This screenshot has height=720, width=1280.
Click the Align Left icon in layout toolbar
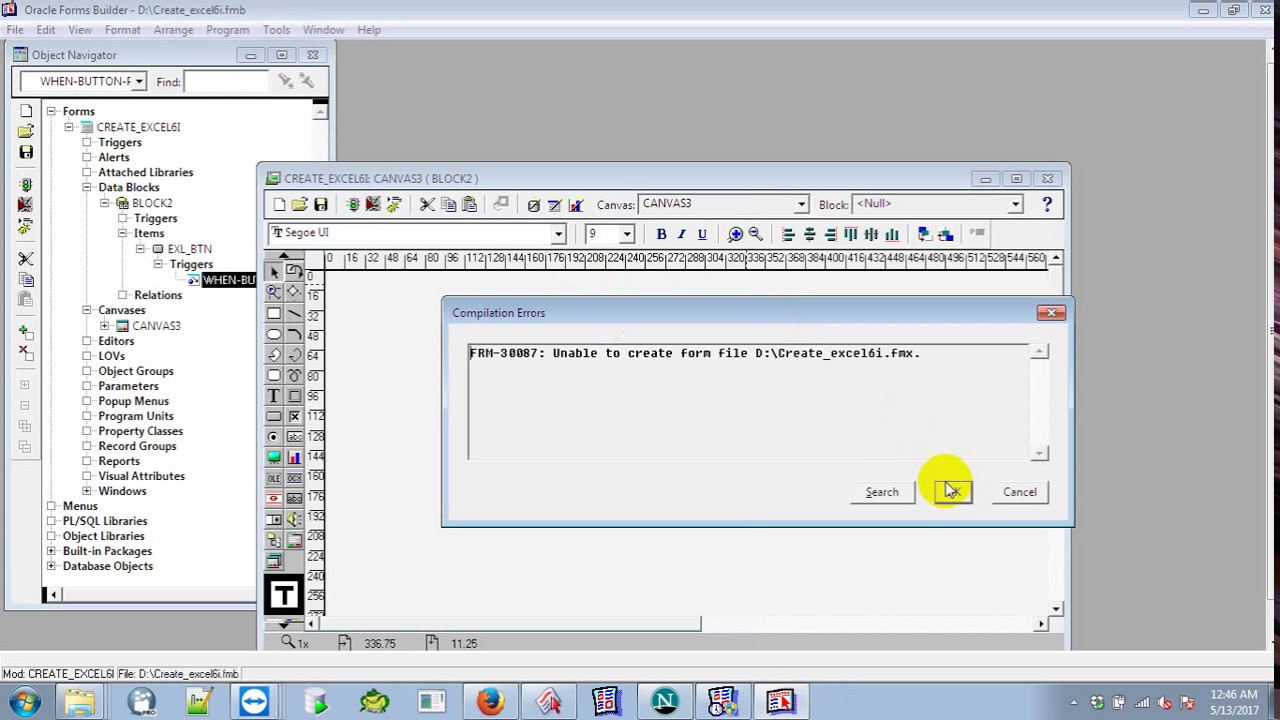(x=788, y=234)
